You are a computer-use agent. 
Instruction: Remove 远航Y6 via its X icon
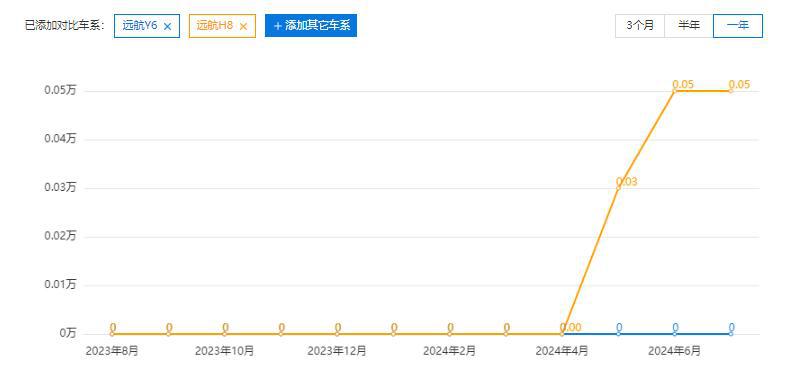[167, 26]
